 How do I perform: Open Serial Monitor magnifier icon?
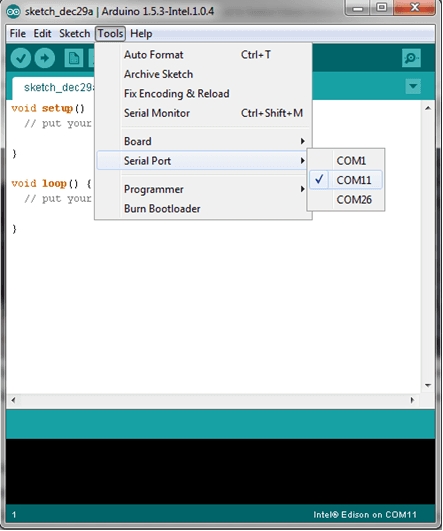411,58
